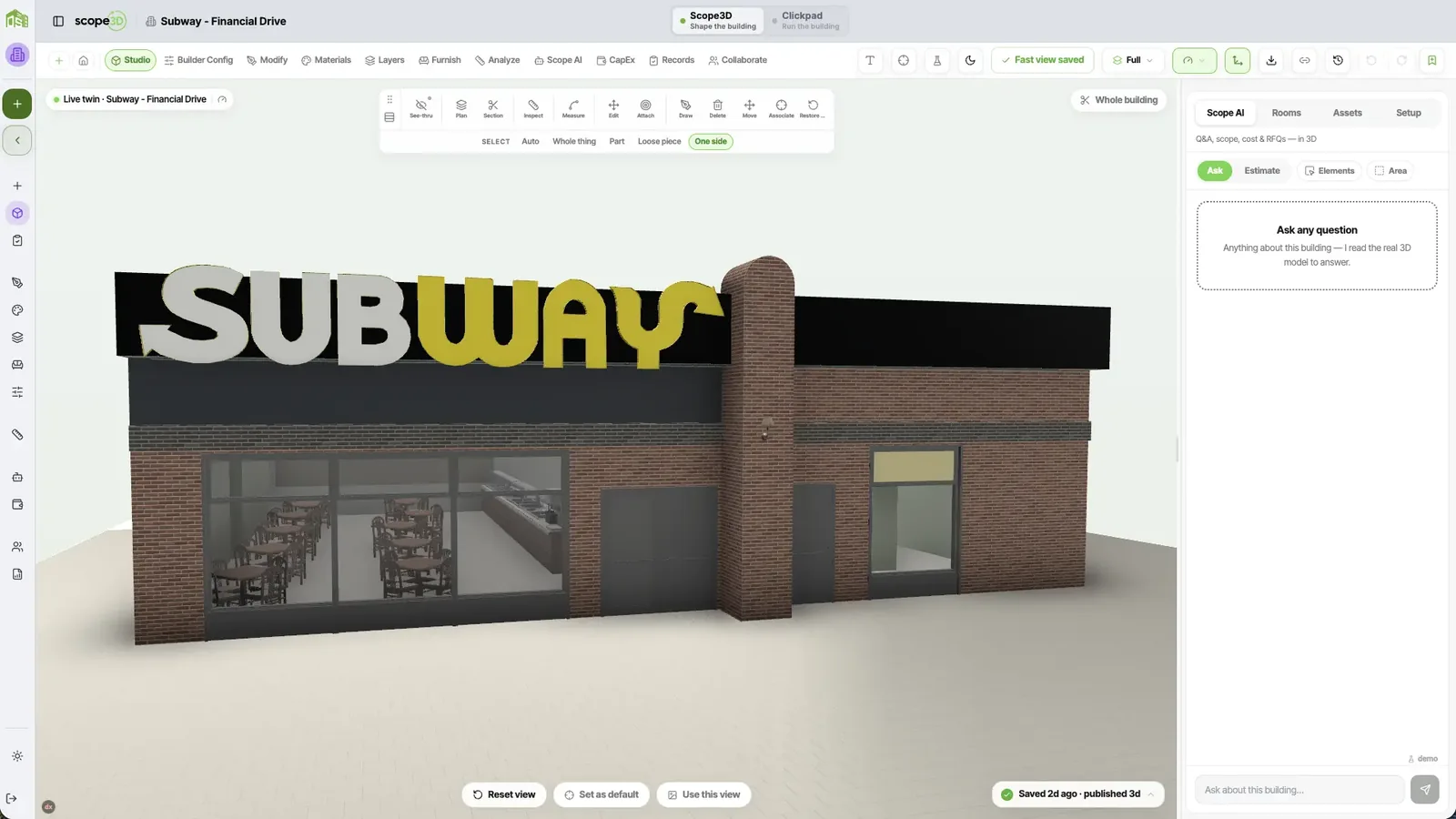Activate the Section scissors tool
The width and height of the screenshot is (1456, 819).
point(493,108)
